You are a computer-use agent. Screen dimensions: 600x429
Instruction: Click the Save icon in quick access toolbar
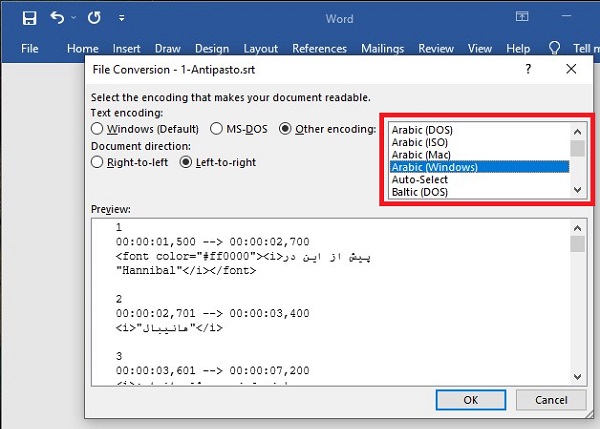click(29, 18)
